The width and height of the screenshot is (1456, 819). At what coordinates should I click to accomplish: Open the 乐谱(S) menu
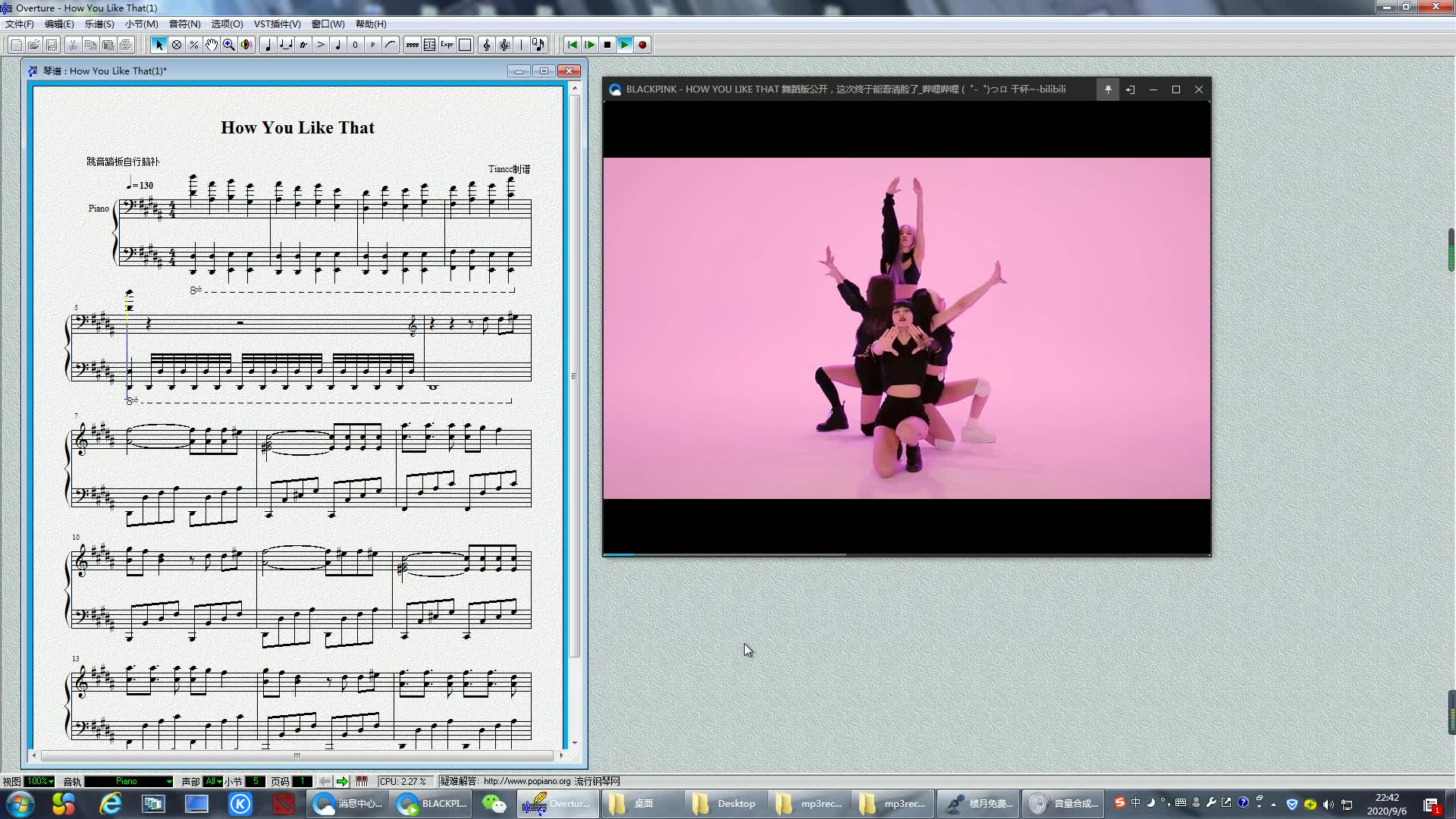pyautogui.click(x=99, y=24)
